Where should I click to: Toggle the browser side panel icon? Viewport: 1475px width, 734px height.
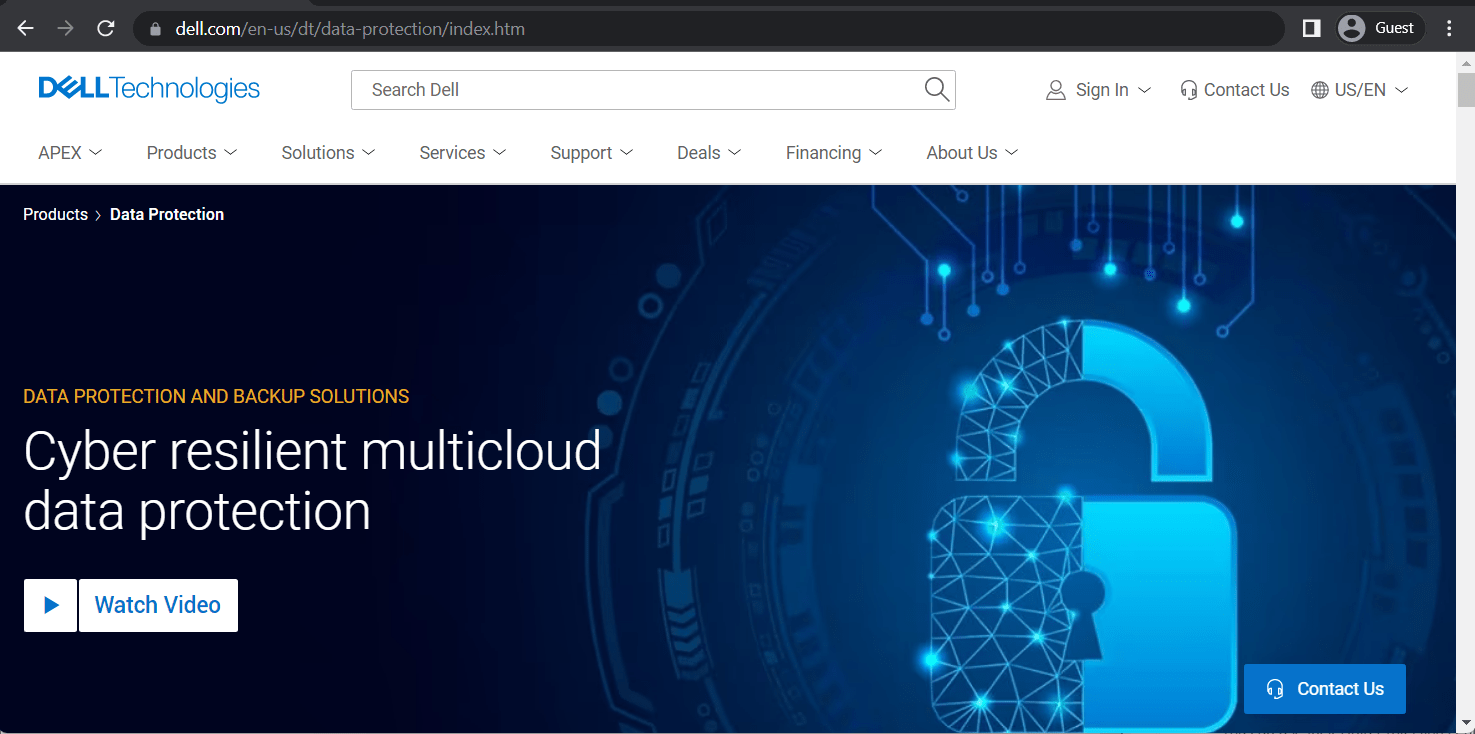(1311, 28)
